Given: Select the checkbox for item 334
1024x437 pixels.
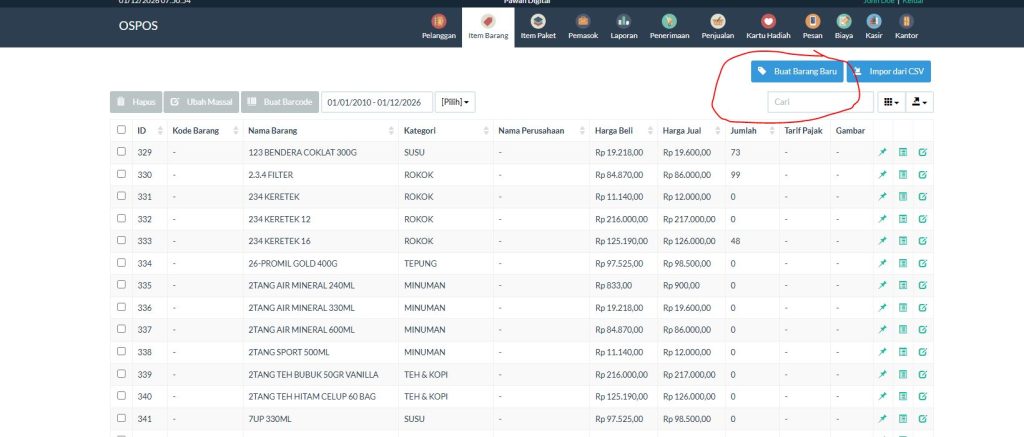Looking at the screenshot, I should click(x=122, y=263).
